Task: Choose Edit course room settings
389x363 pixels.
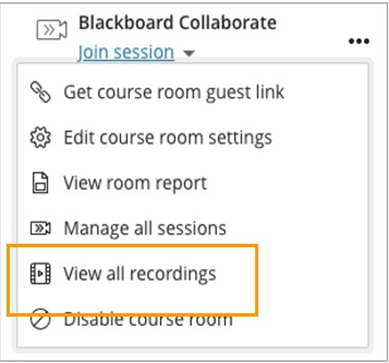Action: 168,137
